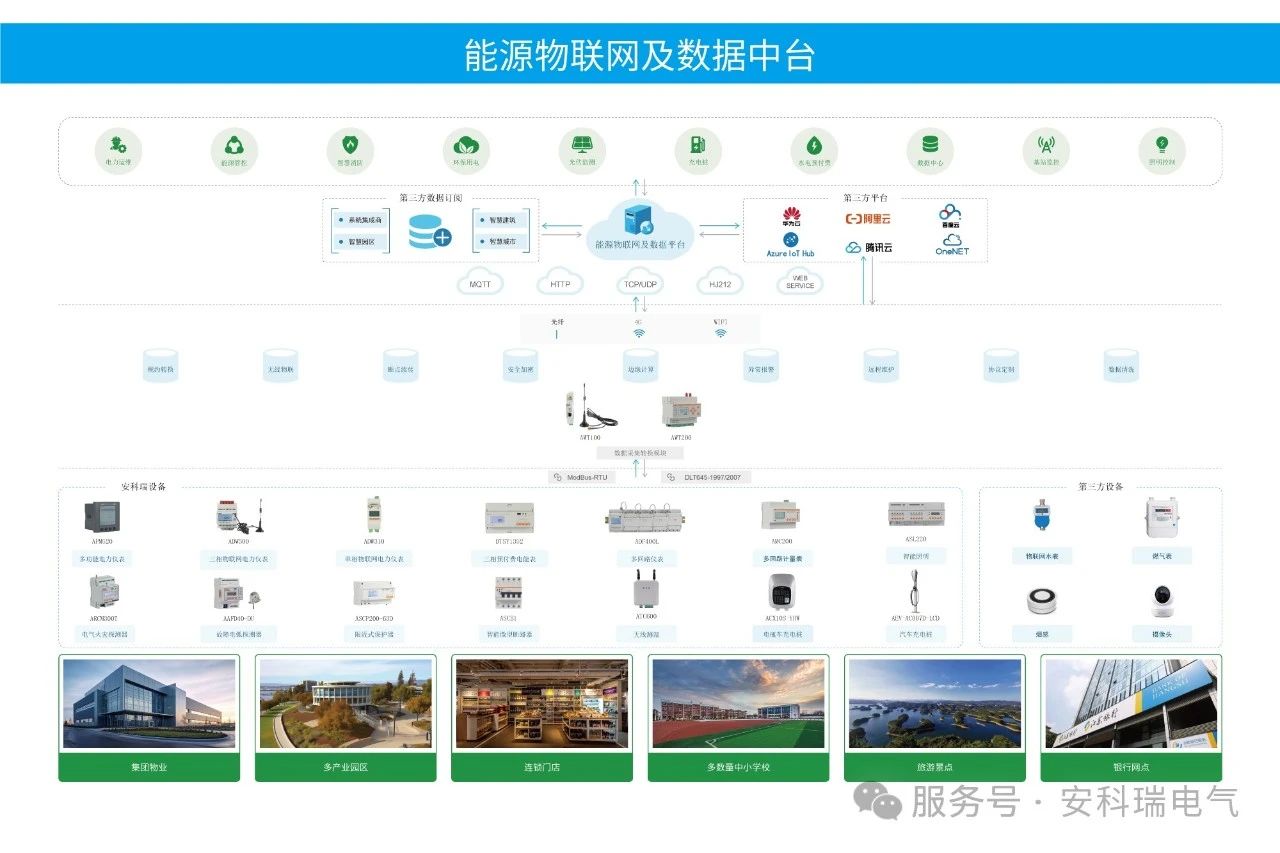Viewport: 1280px width, 853px height.
Task: Click the 电动车充电桩 label
Action: [x=782, y=634]
